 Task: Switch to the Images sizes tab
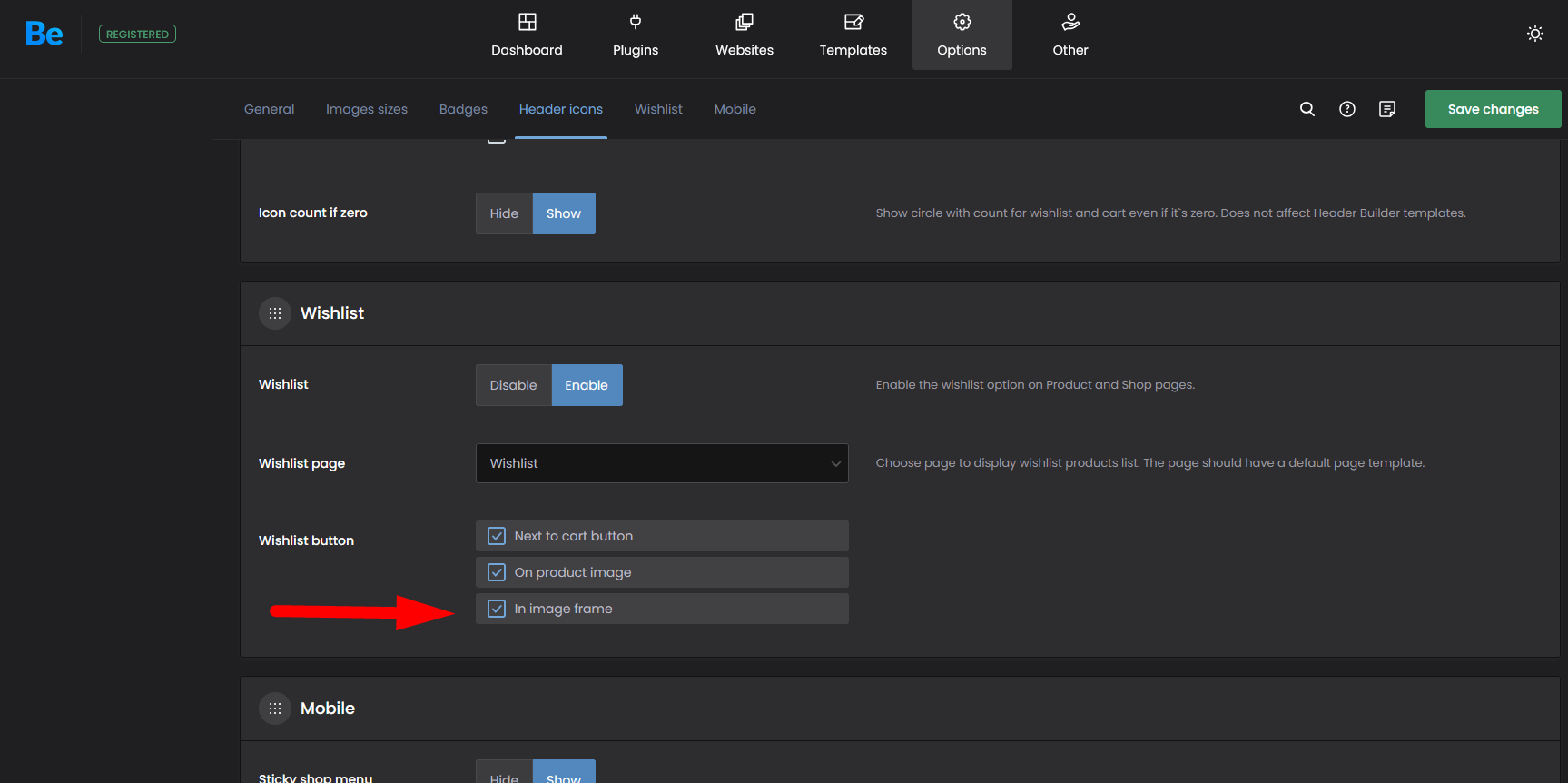tap(367, 109)
